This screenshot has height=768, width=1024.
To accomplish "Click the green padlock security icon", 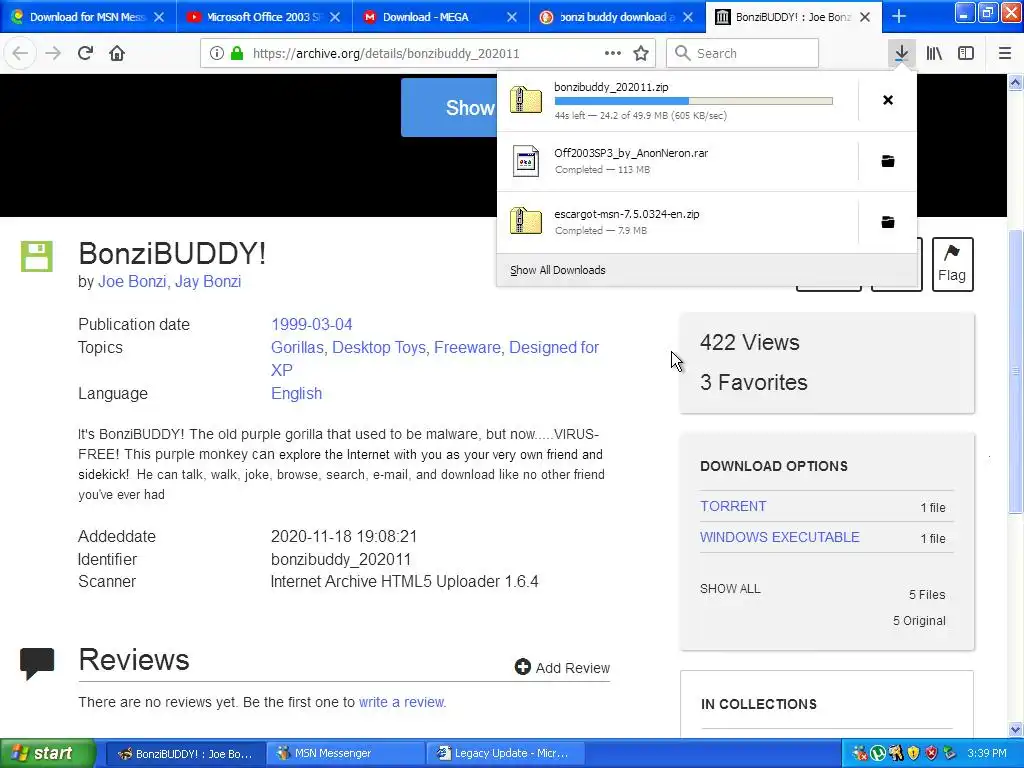I will (236, 53).
